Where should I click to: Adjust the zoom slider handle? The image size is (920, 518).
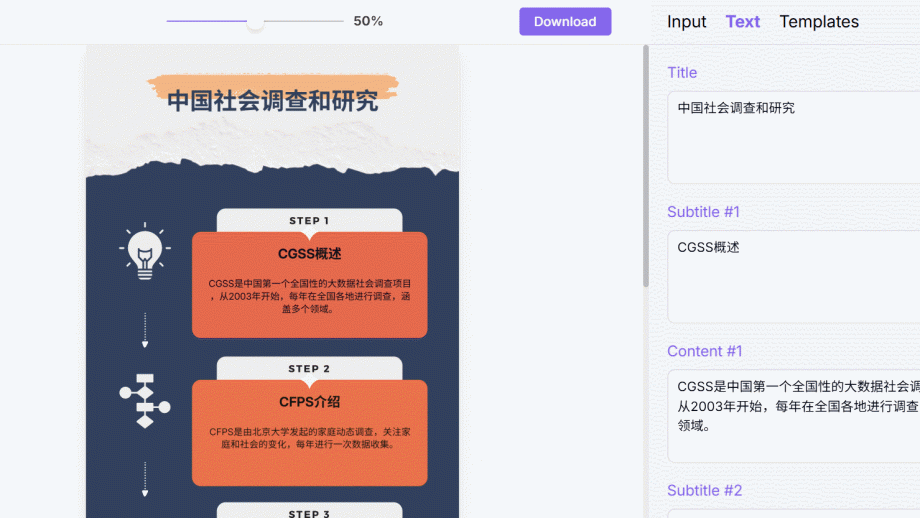(255, 22)
